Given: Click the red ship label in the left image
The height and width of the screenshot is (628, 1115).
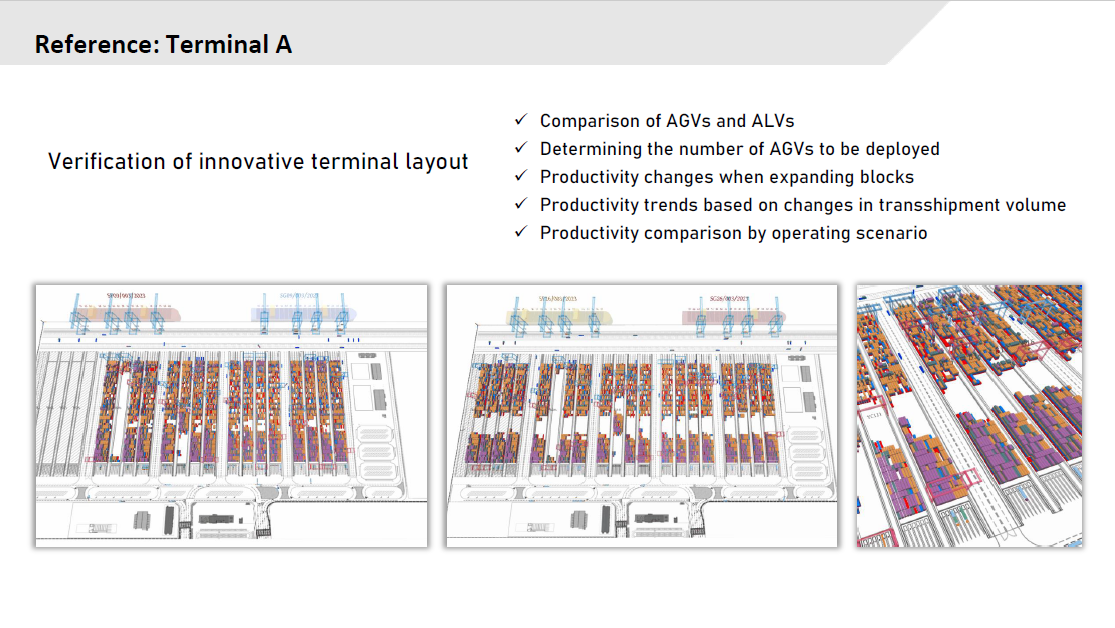Looking at the screenshot, I should pyautogui.click(x=126, y=296).
